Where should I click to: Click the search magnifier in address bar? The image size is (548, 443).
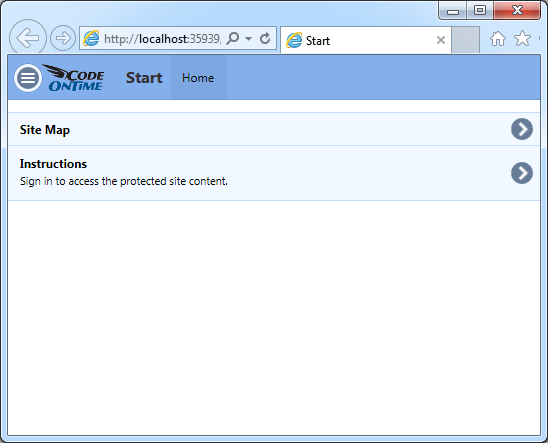point(233,38)
